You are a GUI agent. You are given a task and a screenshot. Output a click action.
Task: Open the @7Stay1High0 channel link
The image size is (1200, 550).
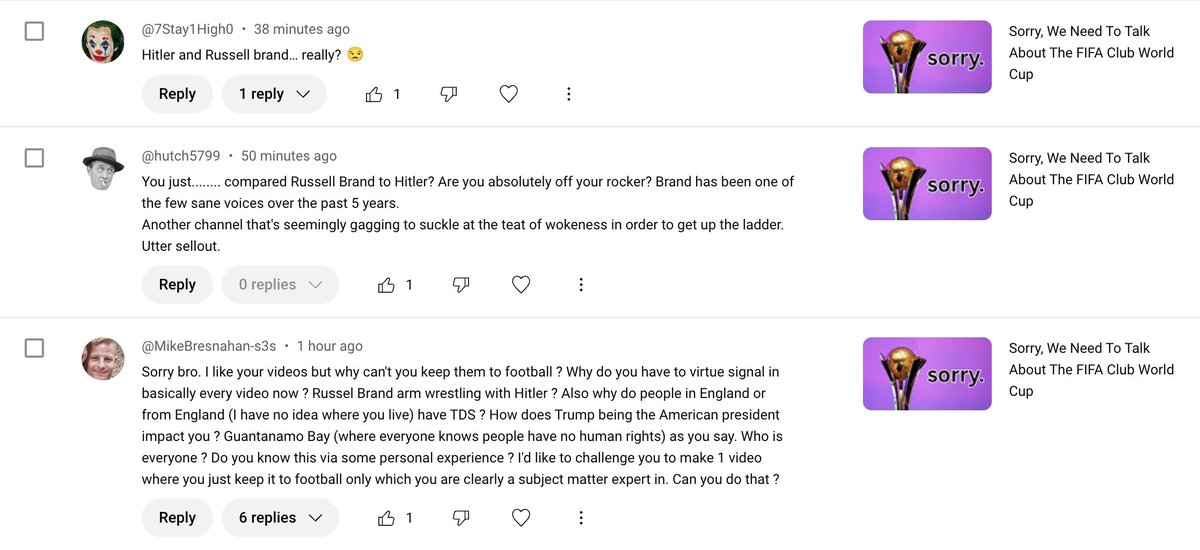click(188, 29)
